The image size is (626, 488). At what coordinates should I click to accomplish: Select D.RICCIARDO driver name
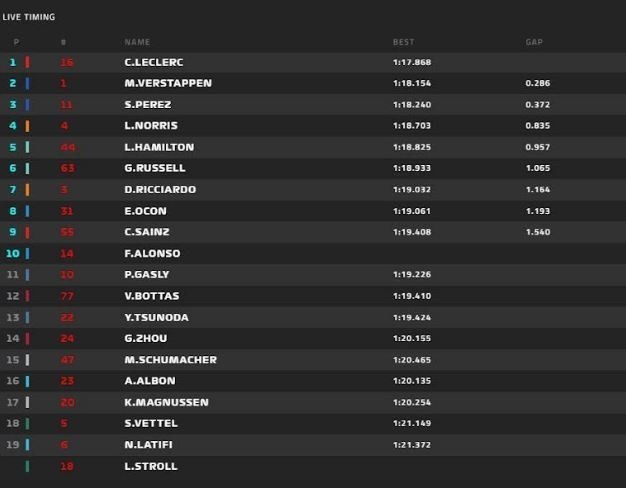160,189
